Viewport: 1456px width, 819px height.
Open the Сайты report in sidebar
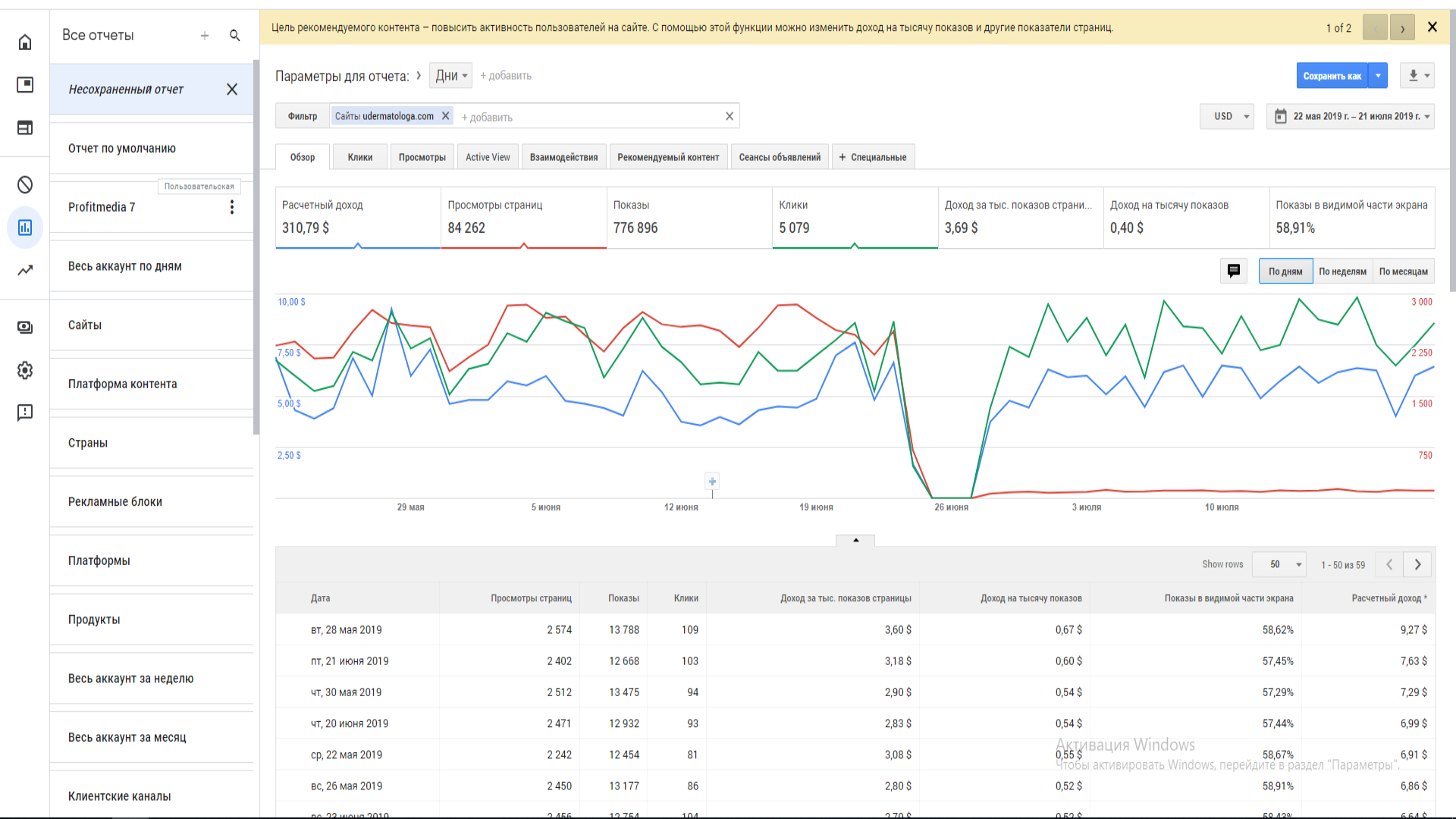(x=85, y=325)
